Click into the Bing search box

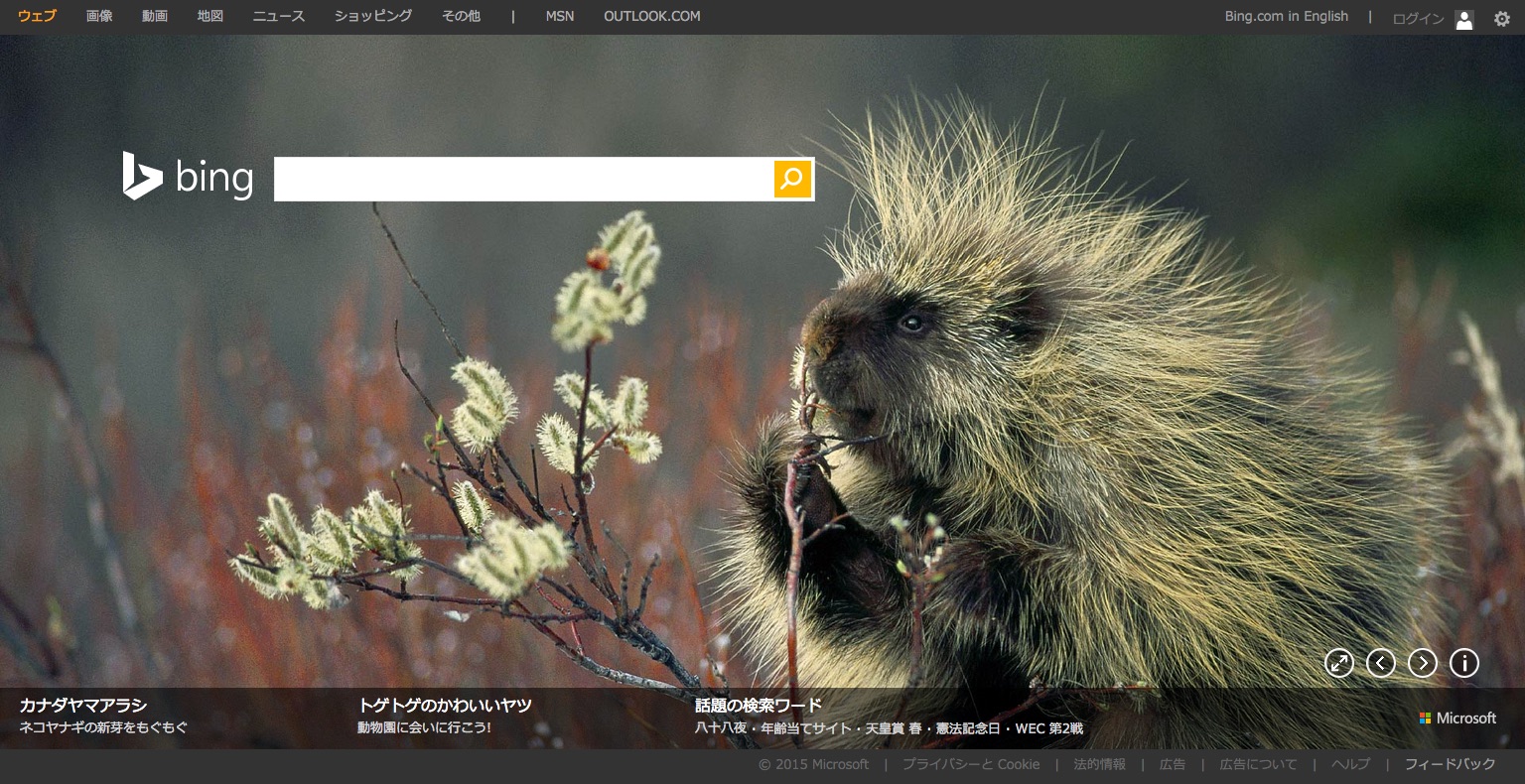pyautogui.click(x=523, y=179)
